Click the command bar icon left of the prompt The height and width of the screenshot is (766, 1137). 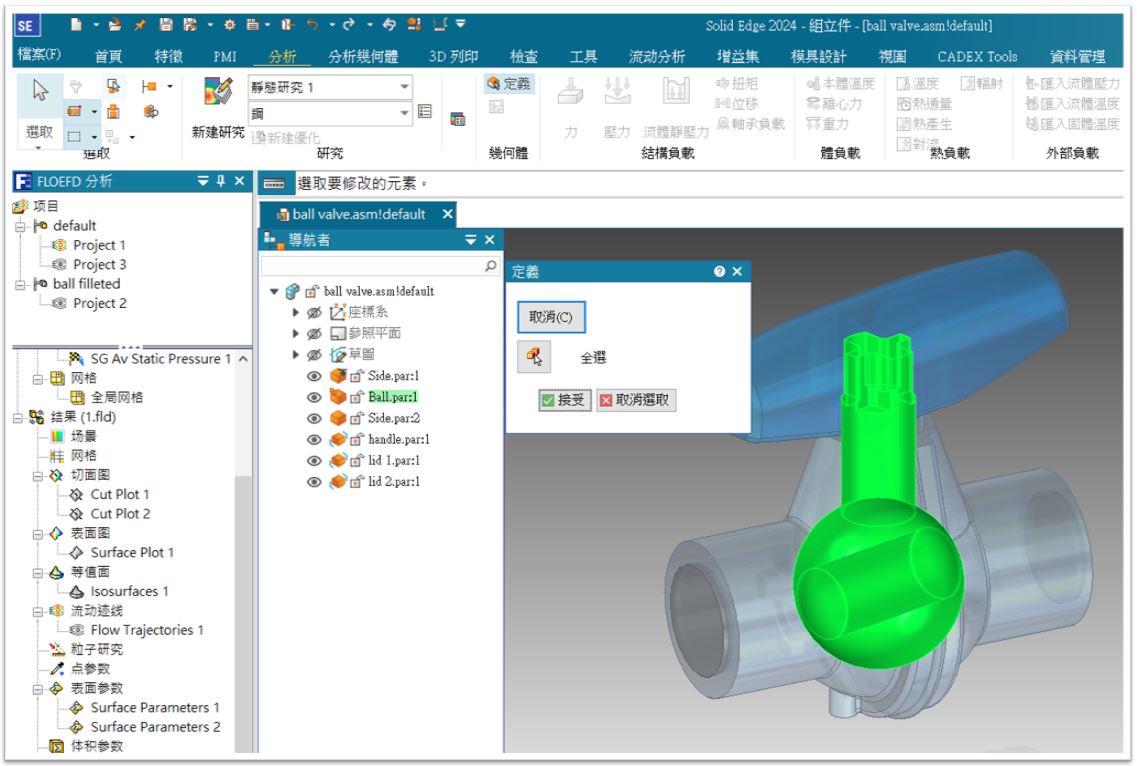tap(274, 184)
